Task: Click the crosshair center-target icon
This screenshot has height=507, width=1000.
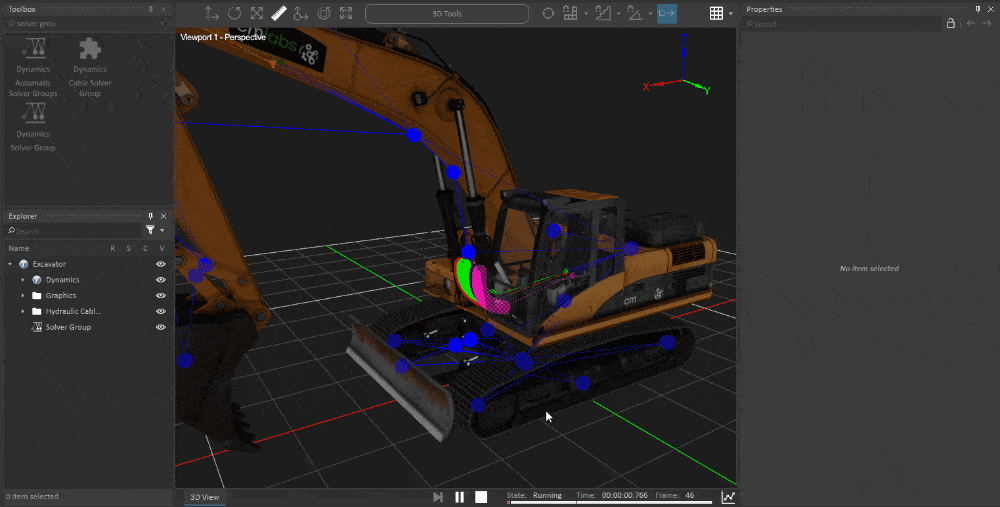Action: 548,13
